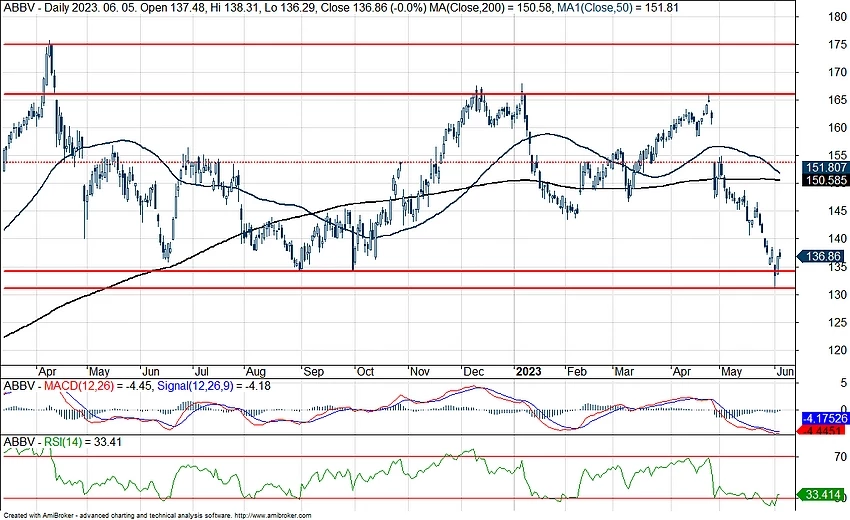Click the 120 price axis label
The image size is (850, 520).
click(837, 350)
